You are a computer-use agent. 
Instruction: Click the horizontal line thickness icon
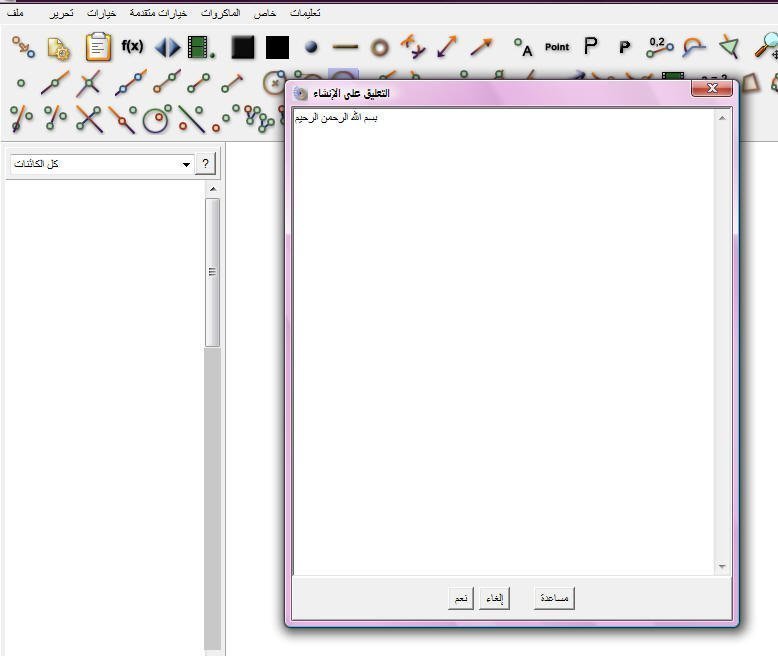point(345,47)
